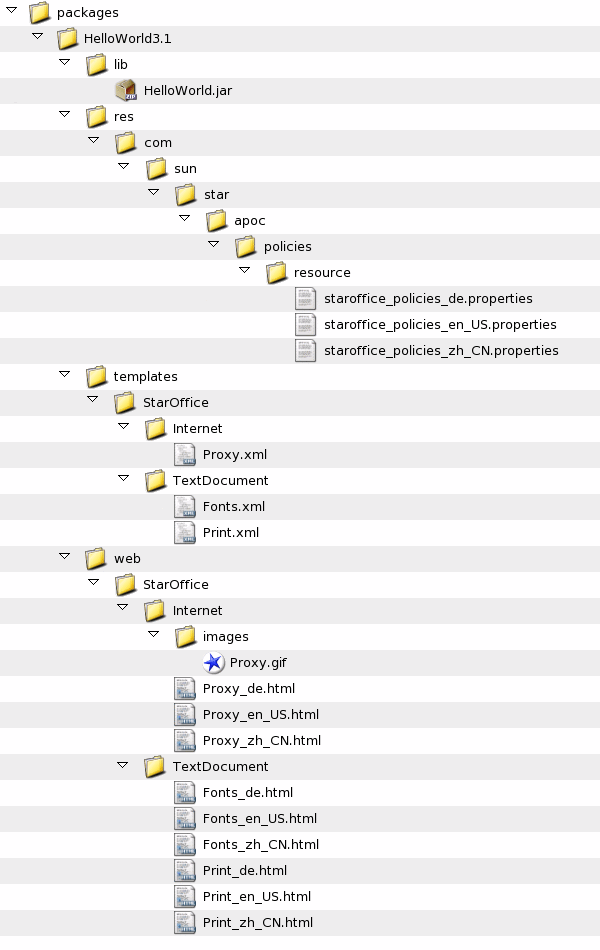
Task: Collapse the web folder
Action: (64, 556)
